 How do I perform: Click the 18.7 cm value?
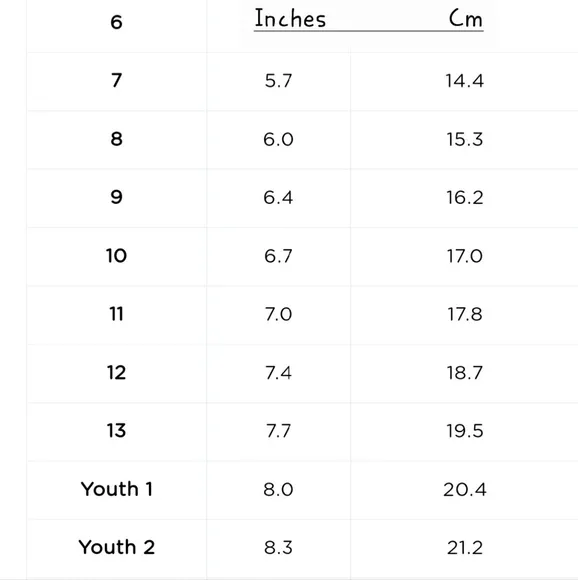coord(464,373)
